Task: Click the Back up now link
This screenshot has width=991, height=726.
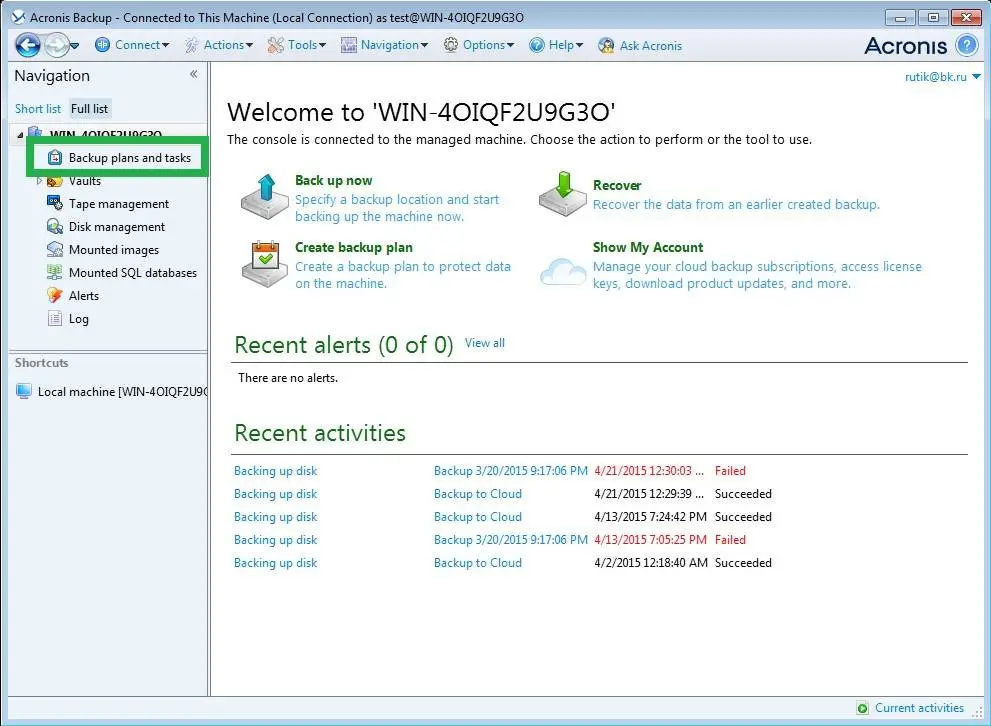Action: tap(334, 180)
